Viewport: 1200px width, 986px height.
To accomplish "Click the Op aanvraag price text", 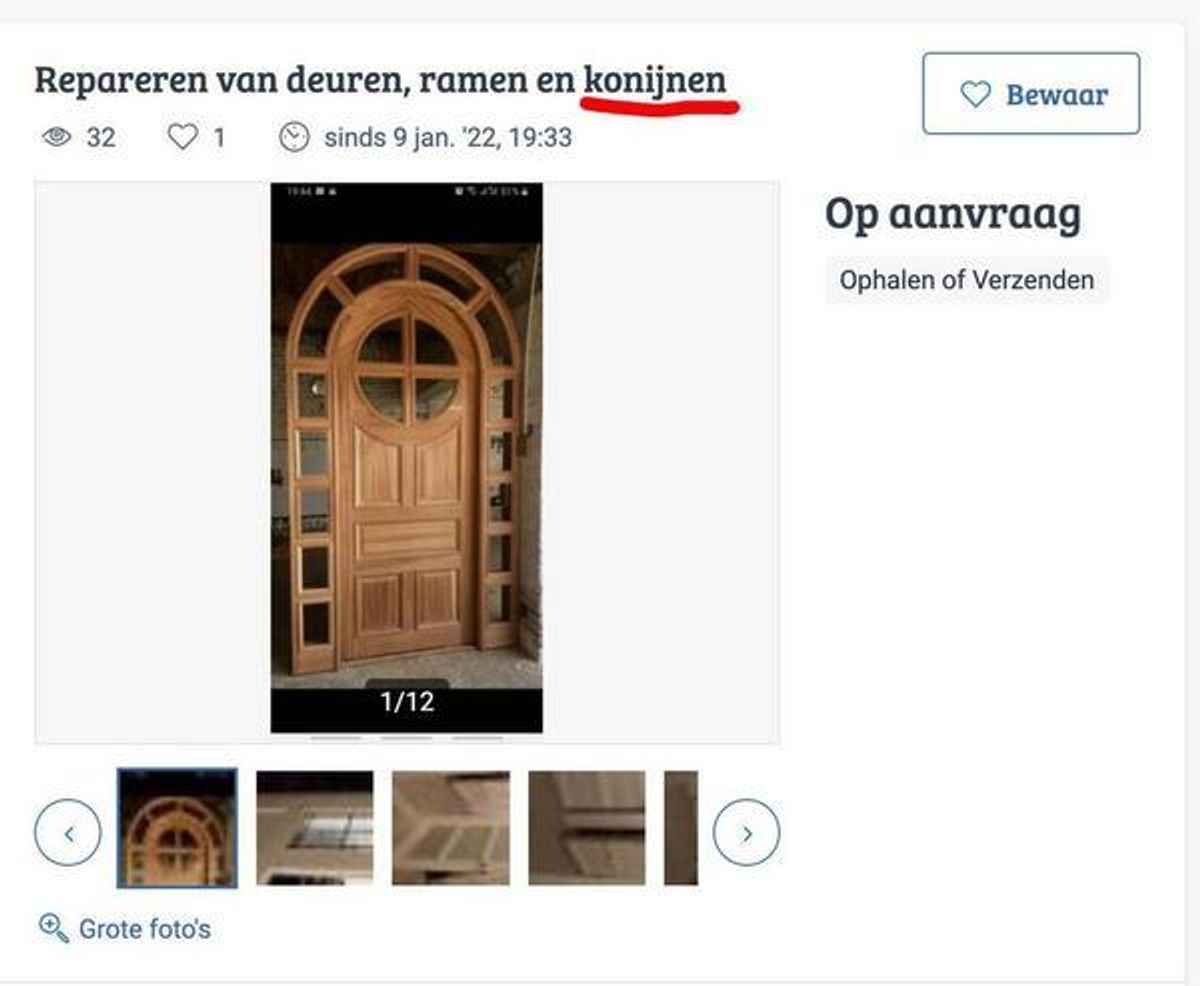I will 953,216.
